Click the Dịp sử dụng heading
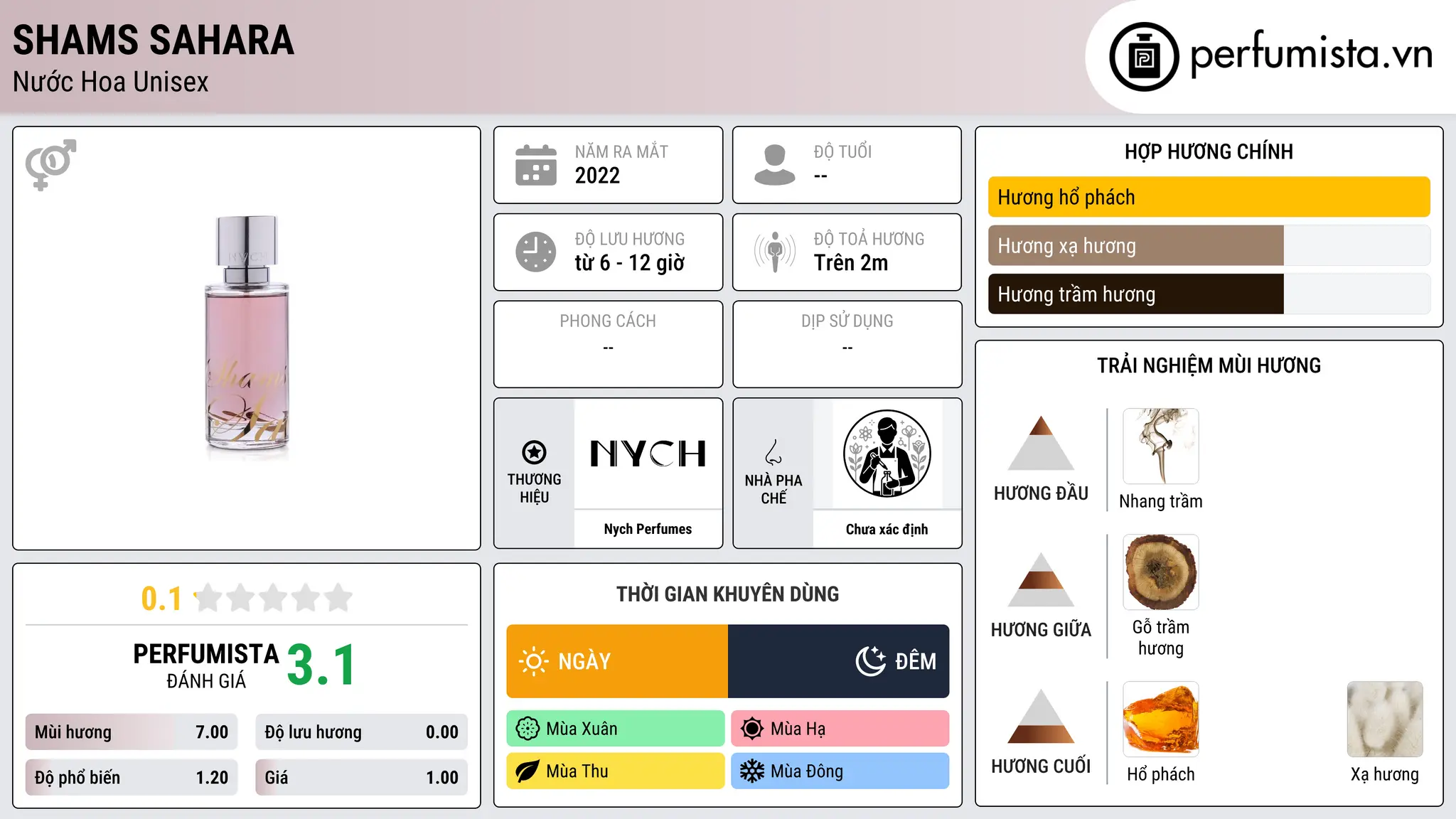The image size is (1456, 819). [847, 321]
